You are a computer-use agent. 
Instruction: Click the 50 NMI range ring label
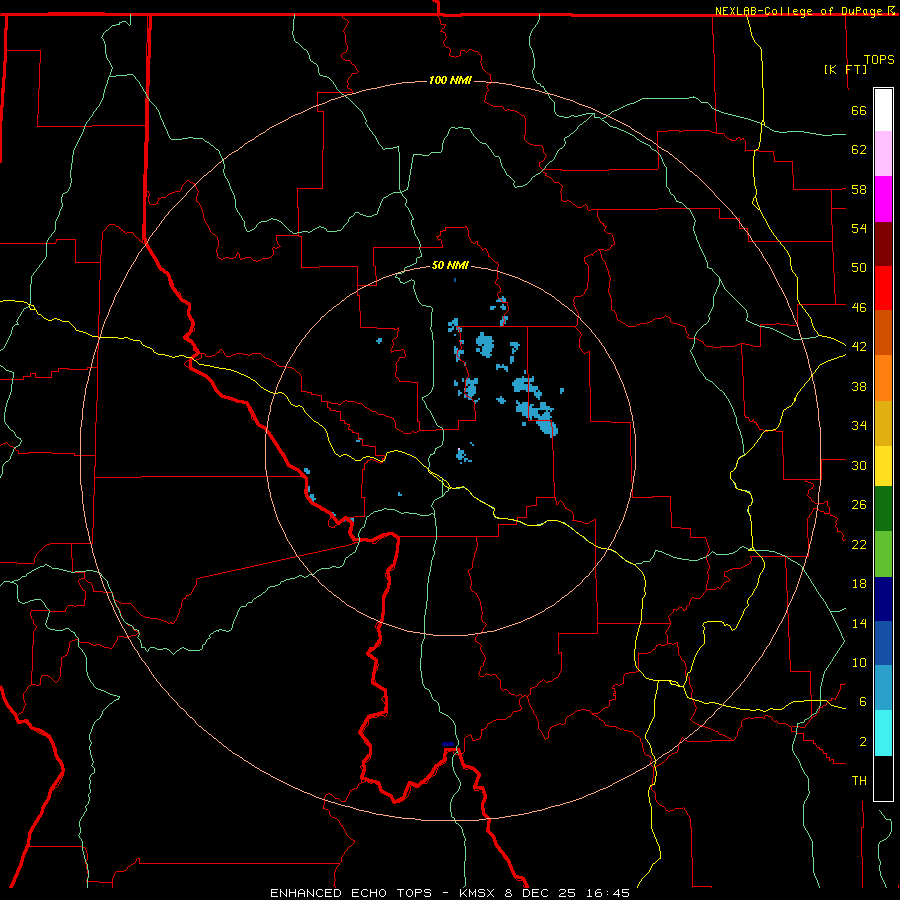point(450,265)
